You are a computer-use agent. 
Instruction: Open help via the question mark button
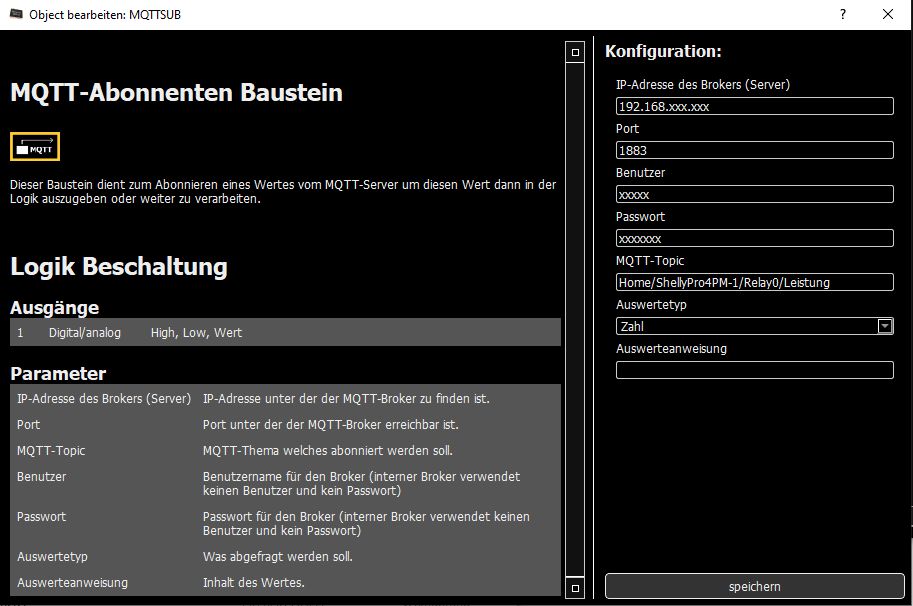point(843,14)
